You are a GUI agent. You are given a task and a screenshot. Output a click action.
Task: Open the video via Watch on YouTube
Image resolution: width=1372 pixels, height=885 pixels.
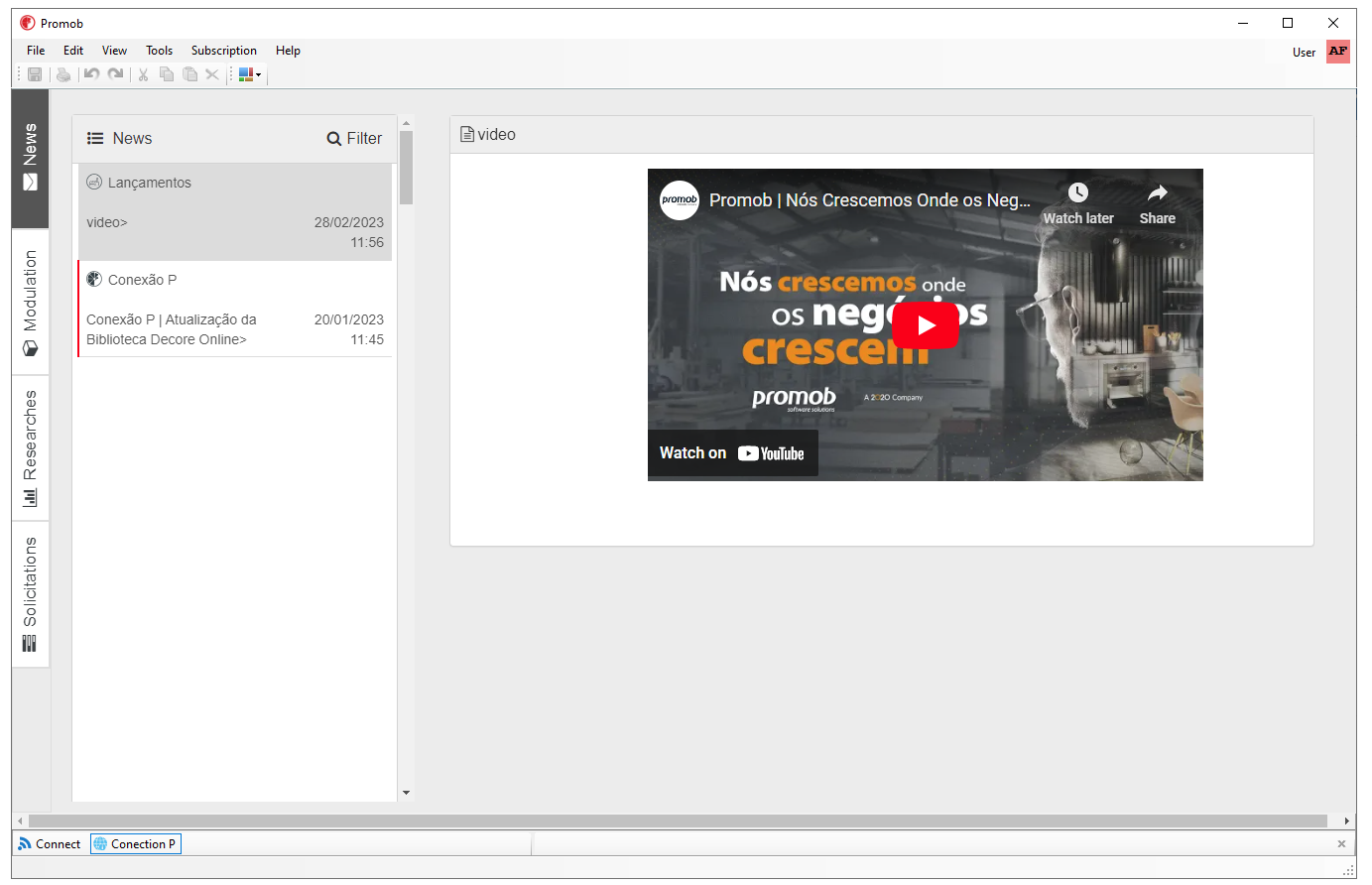pos(732,453)
